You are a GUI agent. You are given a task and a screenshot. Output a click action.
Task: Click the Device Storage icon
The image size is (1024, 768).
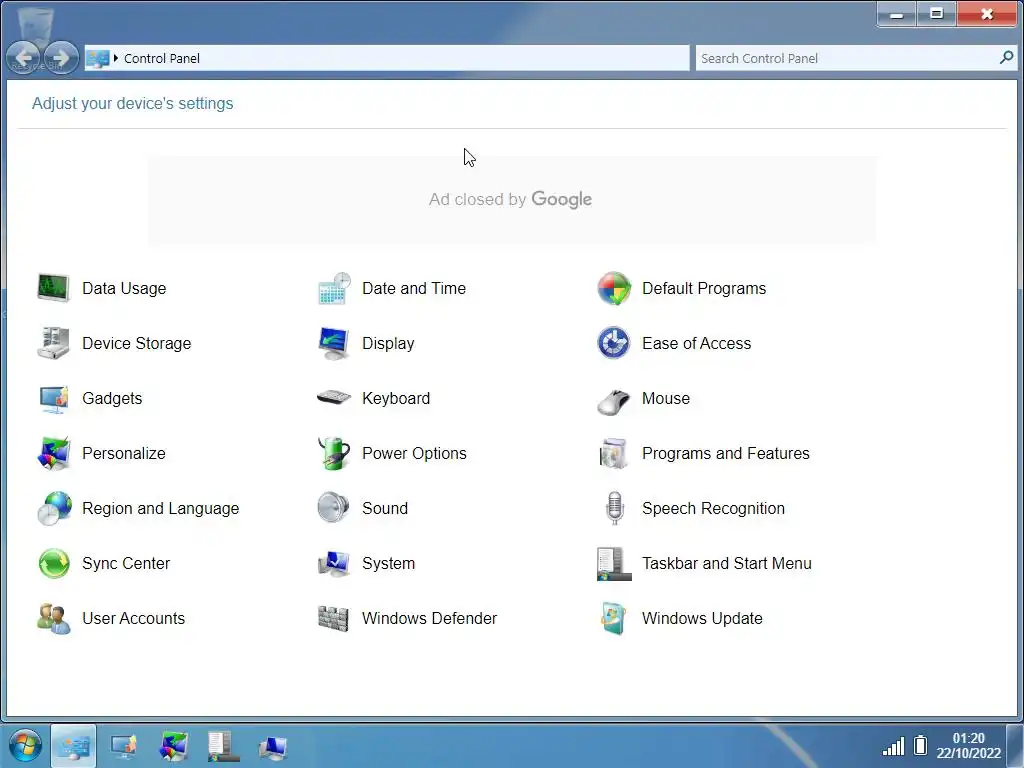point(54,343)
